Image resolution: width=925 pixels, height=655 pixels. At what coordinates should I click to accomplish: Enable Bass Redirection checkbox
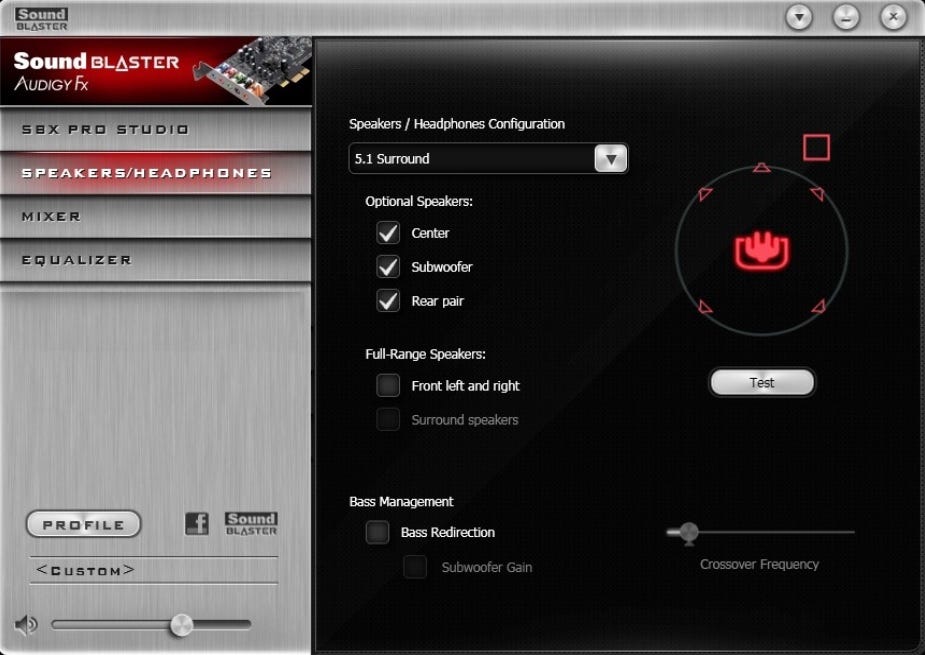tap(378, 532)
